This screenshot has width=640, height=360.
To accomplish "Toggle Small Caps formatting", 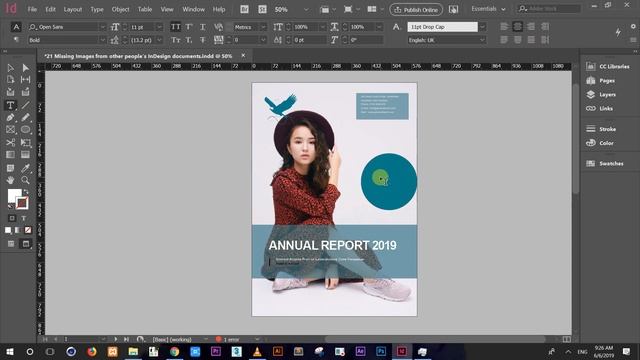I will pyautogui.click(x=176, y=40).
